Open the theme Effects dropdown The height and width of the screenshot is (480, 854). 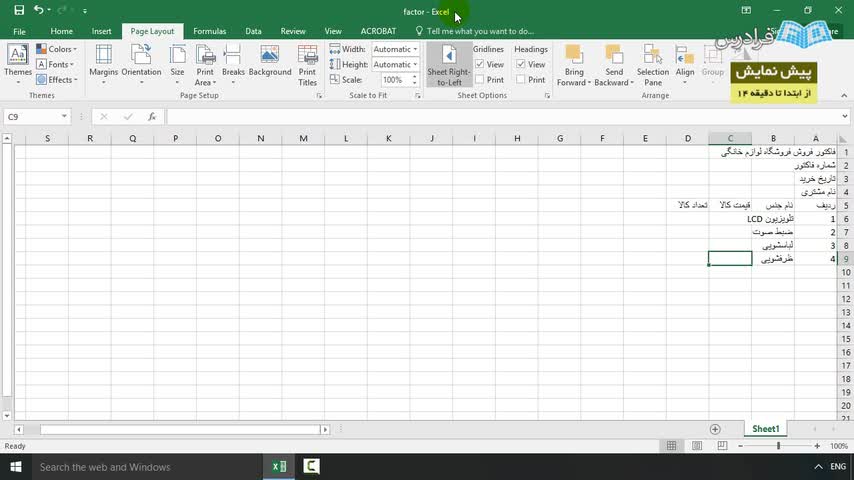click(57, 80)
